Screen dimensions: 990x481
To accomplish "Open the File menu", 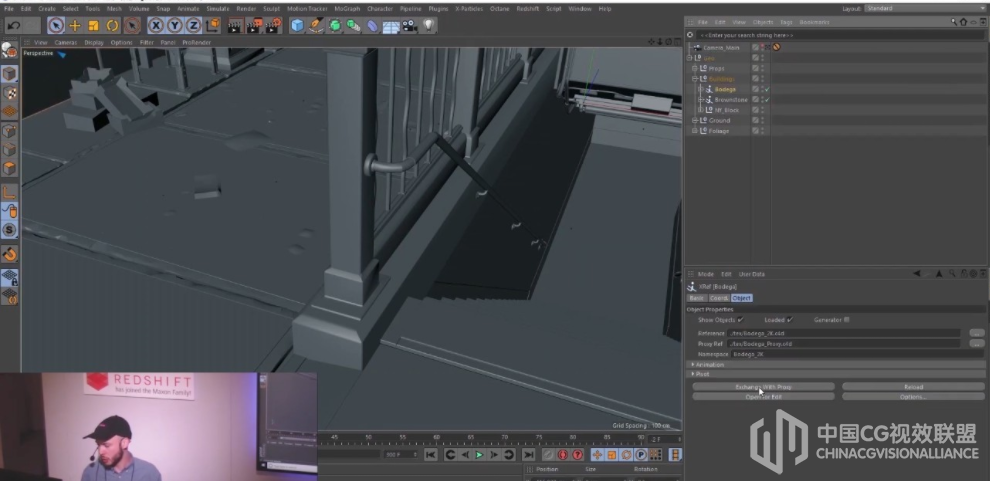I will point(8,9).
